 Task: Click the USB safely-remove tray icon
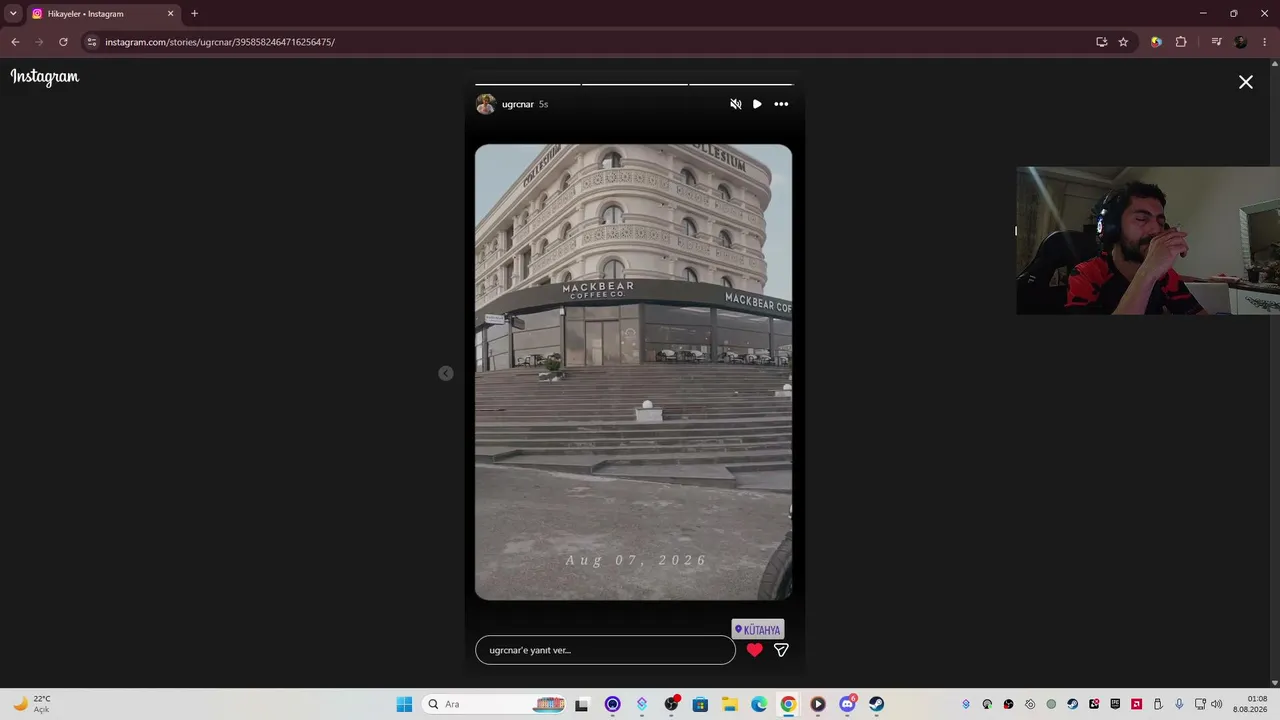tap(1158, 704)
